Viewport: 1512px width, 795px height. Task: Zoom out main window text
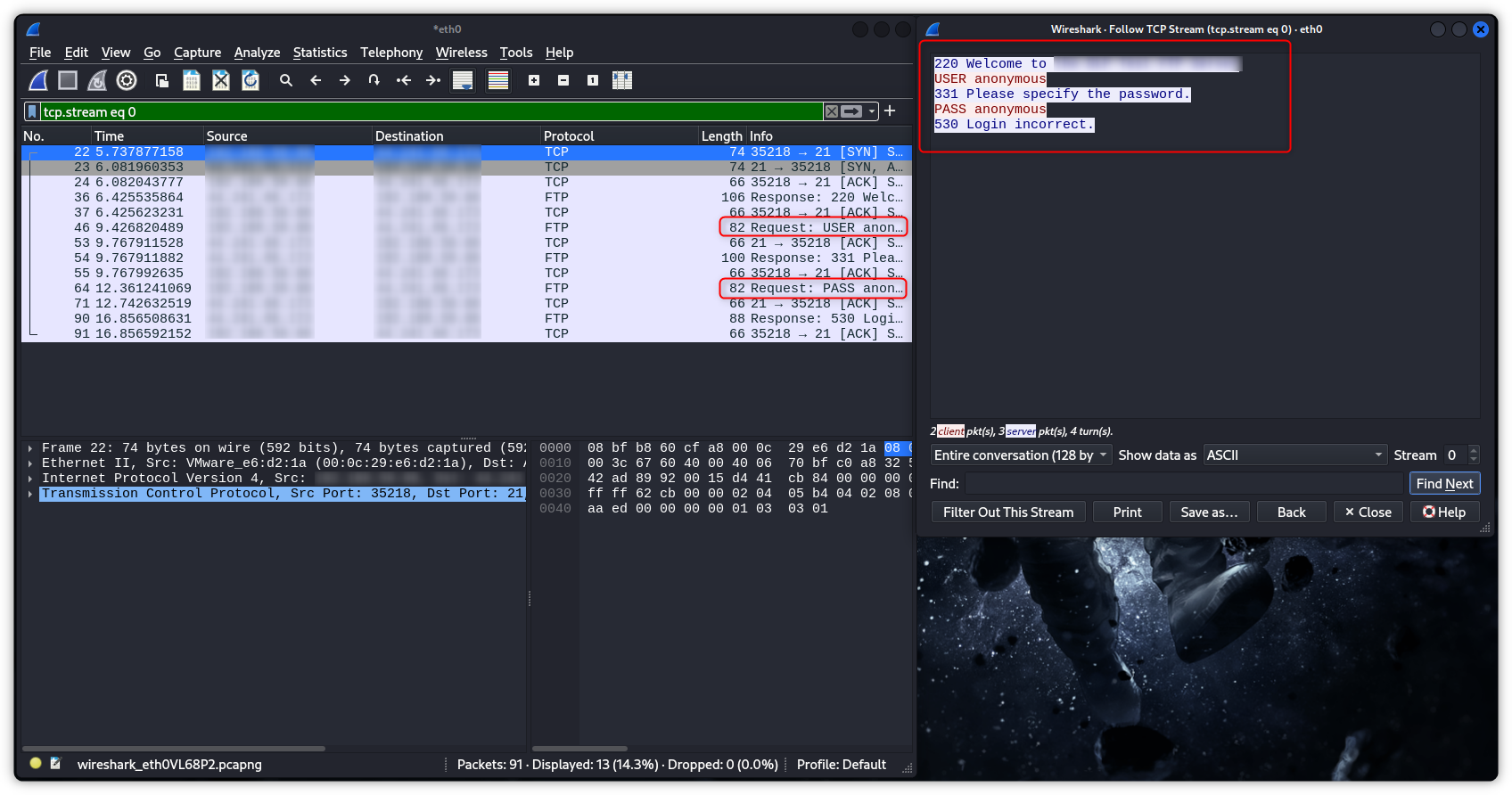coord(563,80)
